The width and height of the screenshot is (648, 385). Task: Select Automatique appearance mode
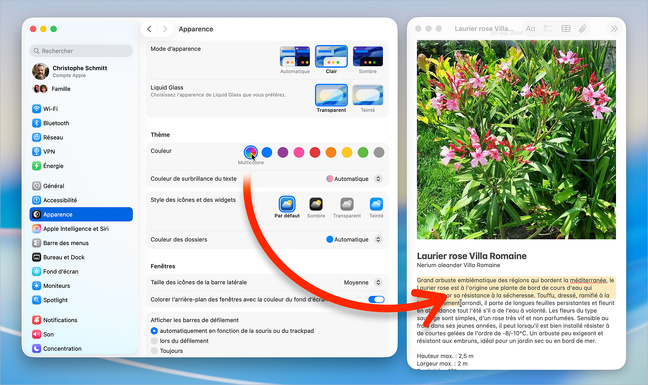tap(295, 59)
